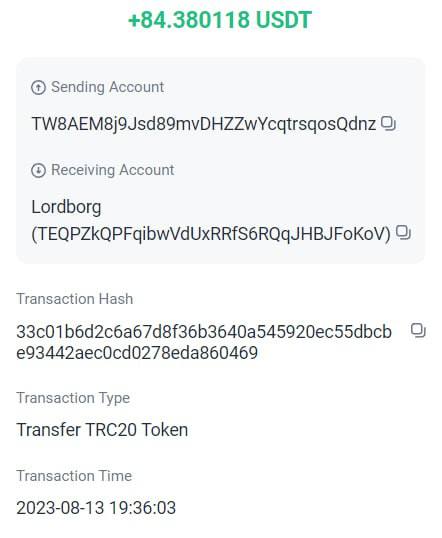This screenshot has width=442, height=538.
Task: Select the TEQPZkQPF receiving address text
Action: (211, 234)
